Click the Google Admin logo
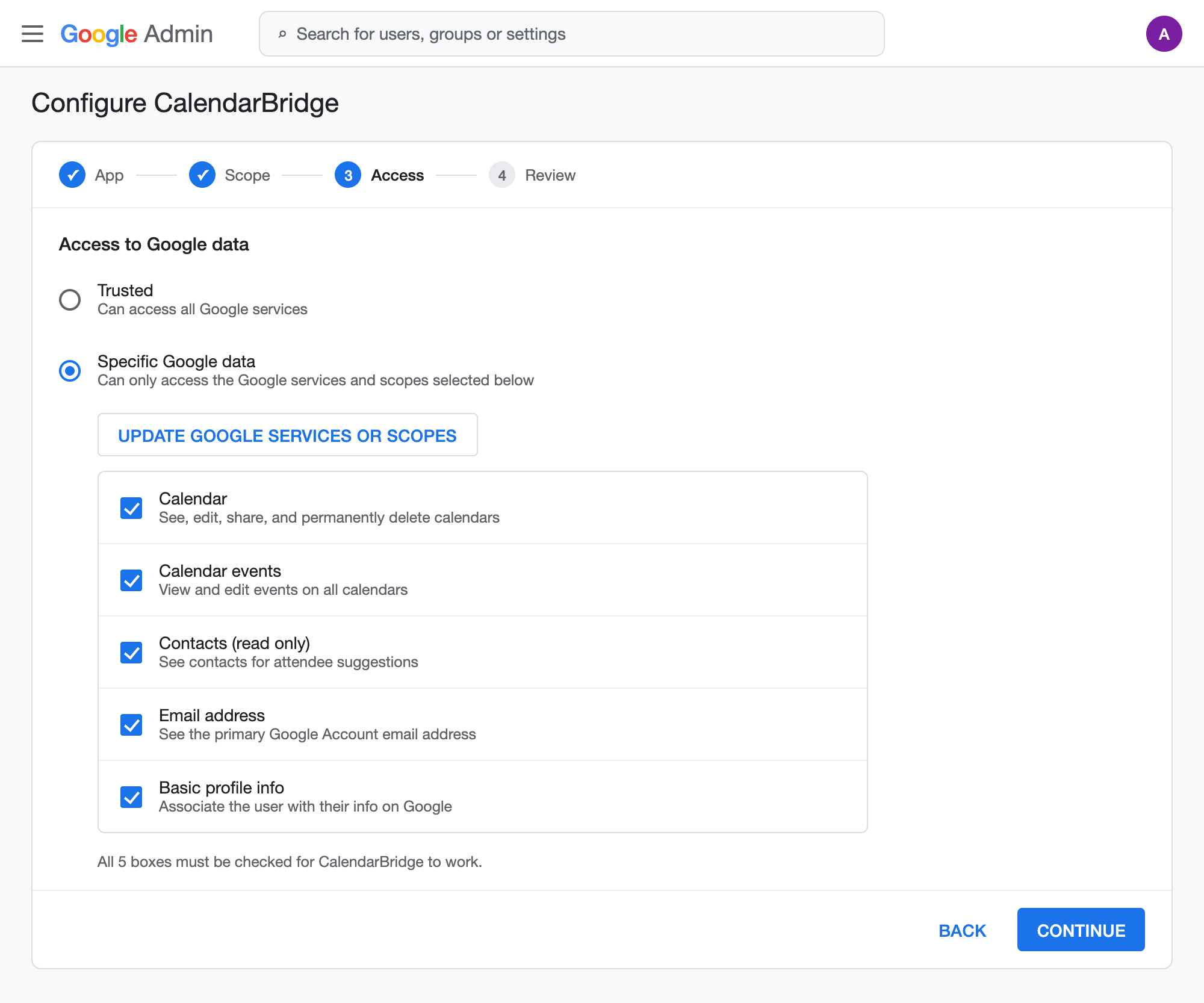Image resolution: width=1204 pixels, height=1003 pixels. 137,34
